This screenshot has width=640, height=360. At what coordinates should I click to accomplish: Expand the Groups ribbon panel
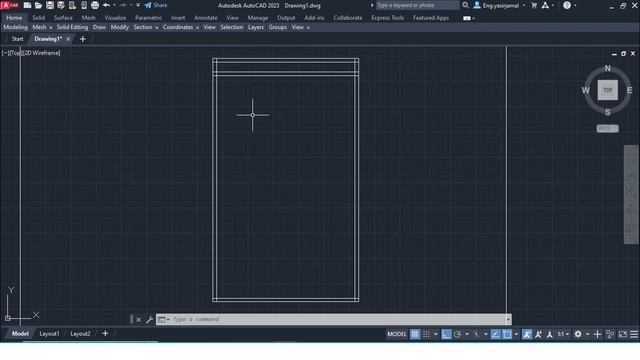pyautogui.click(x=278, y=27)
